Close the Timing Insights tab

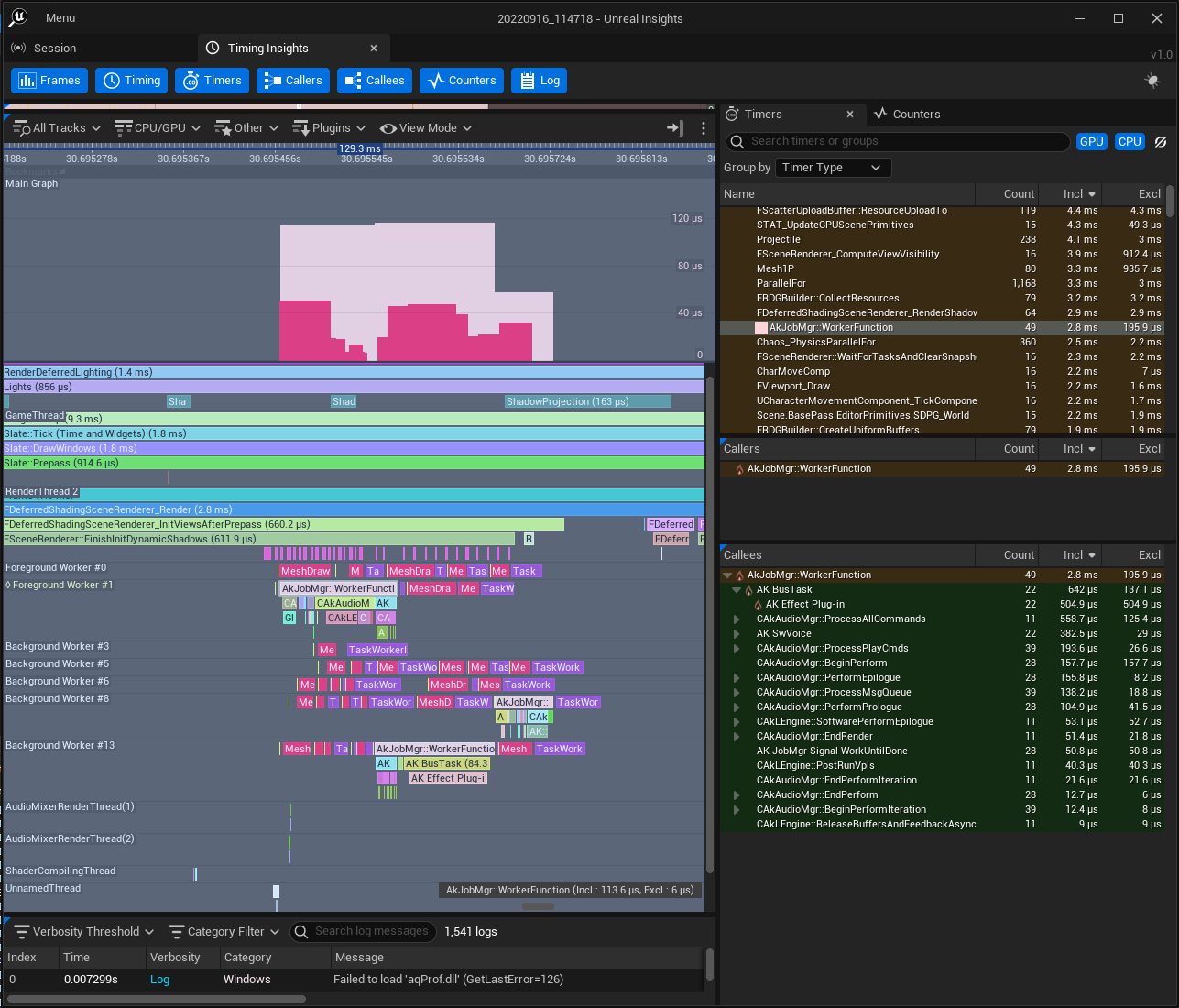374,49
